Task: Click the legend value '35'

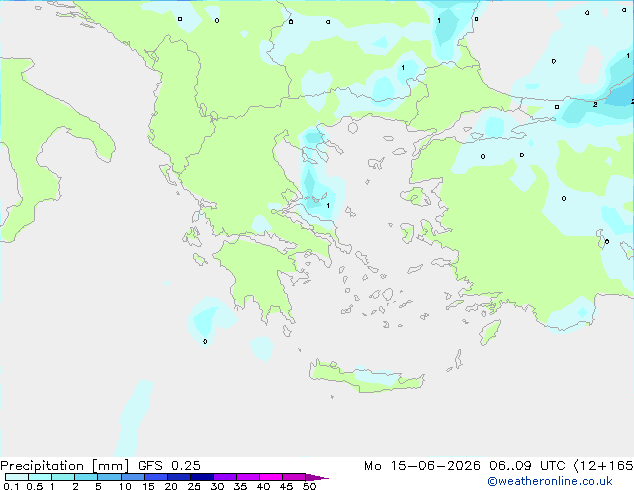Action: tap(240, 486)
